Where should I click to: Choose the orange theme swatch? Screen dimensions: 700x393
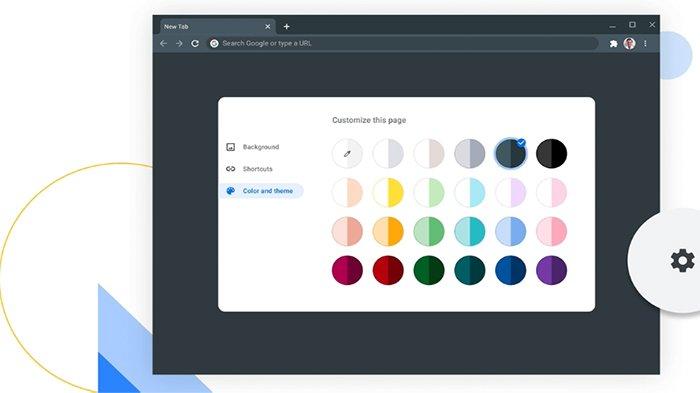(x=388, y=231)
